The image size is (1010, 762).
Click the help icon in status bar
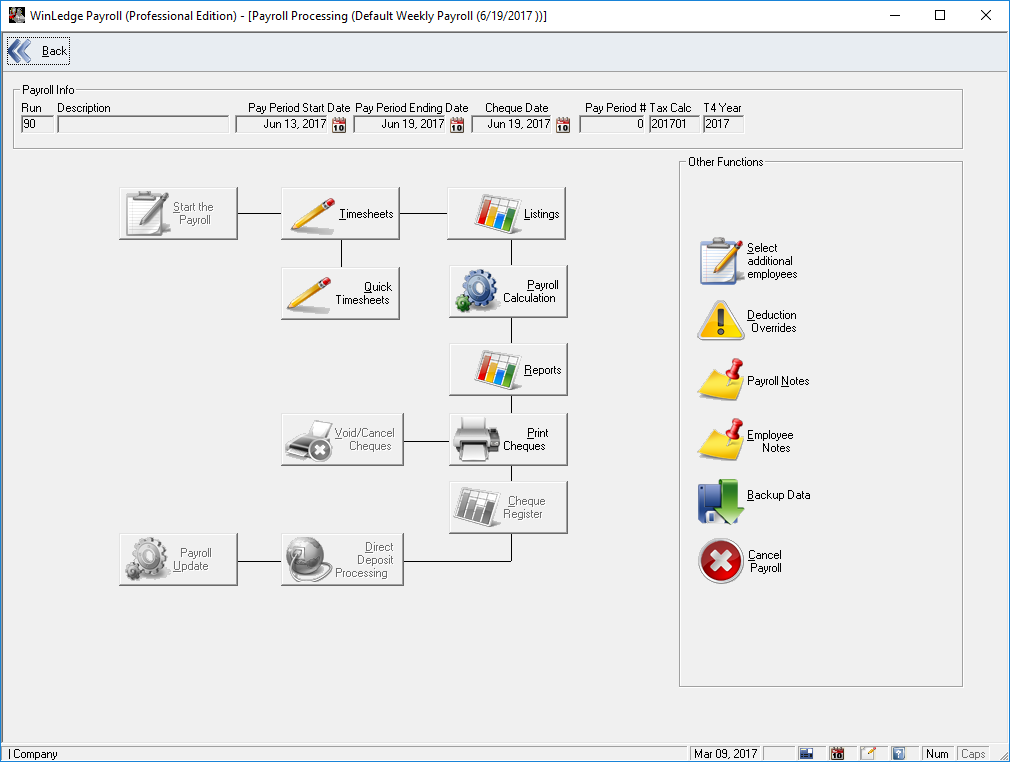[x=898, y=754]
